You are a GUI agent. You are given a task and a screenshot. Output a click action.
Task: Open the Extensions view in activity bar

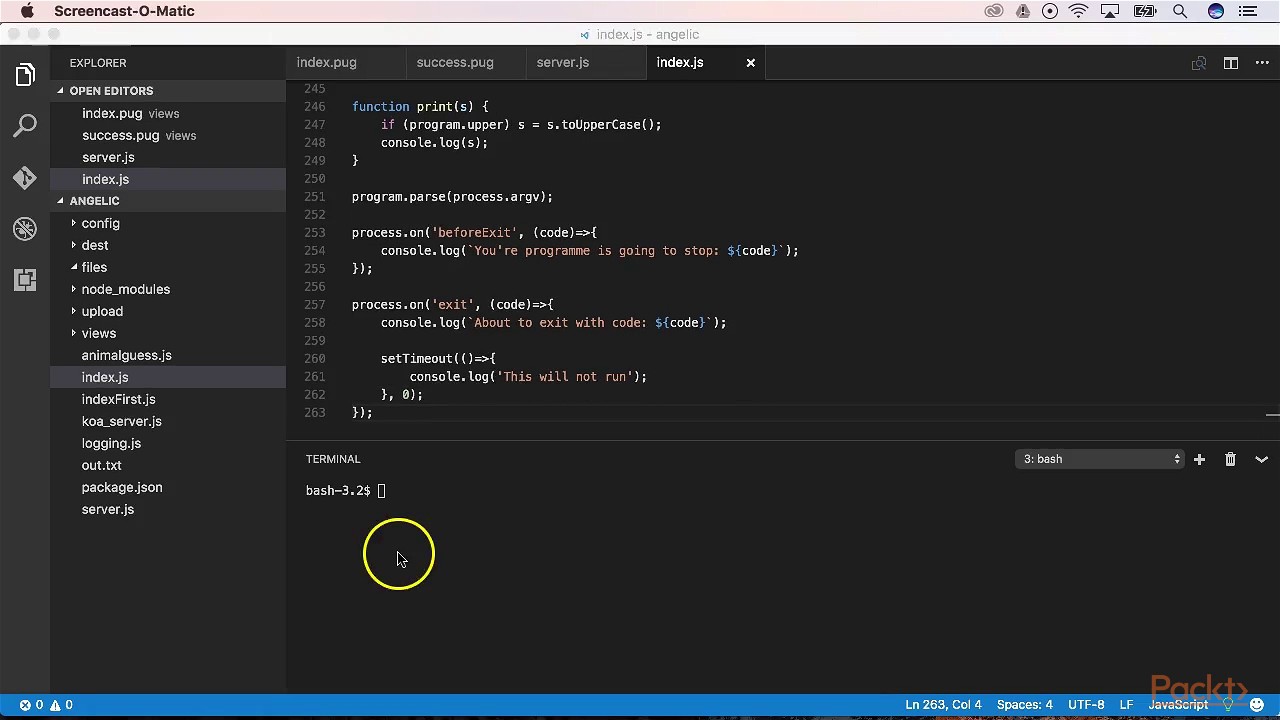(25, 280)
